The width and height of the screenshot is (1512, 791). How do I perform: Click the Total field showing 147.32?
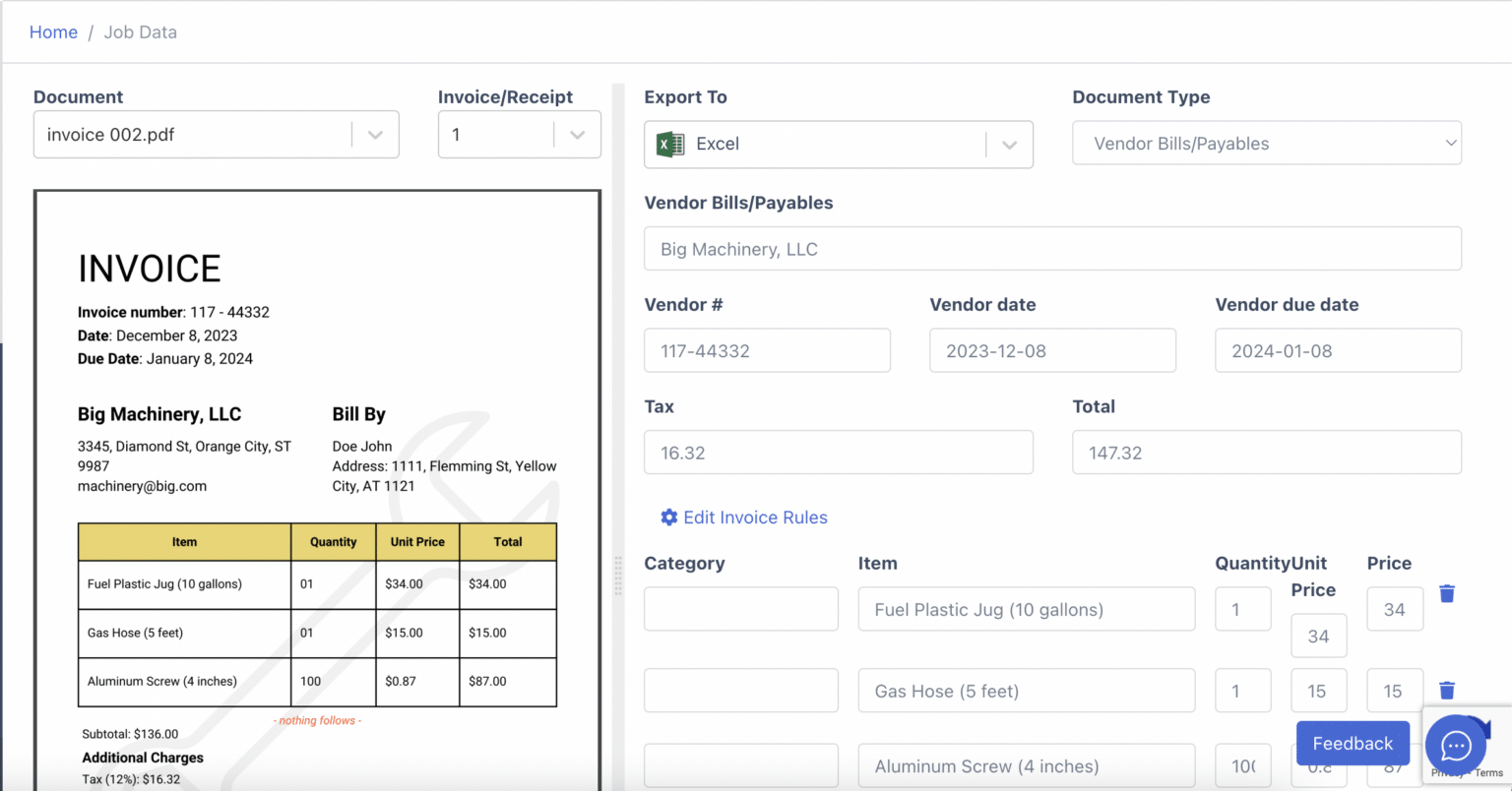coord(1266,452)
